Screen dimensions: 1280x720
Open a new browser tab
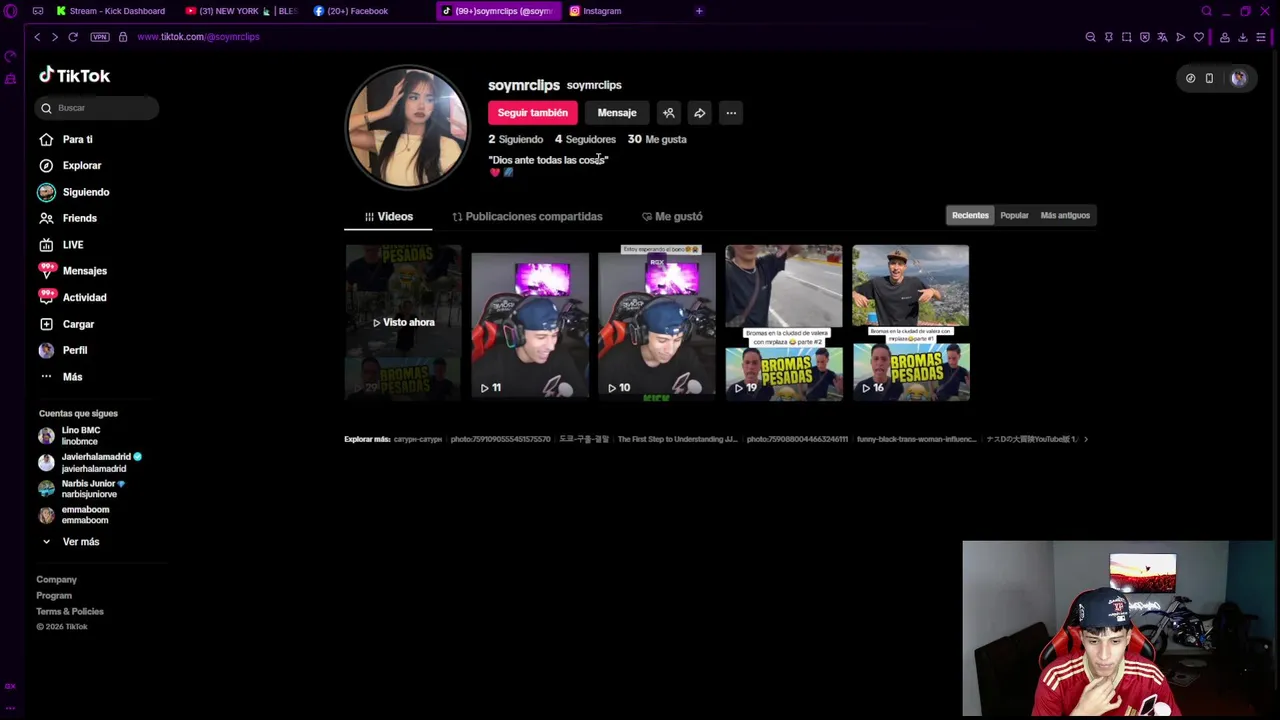click(699, 11)
